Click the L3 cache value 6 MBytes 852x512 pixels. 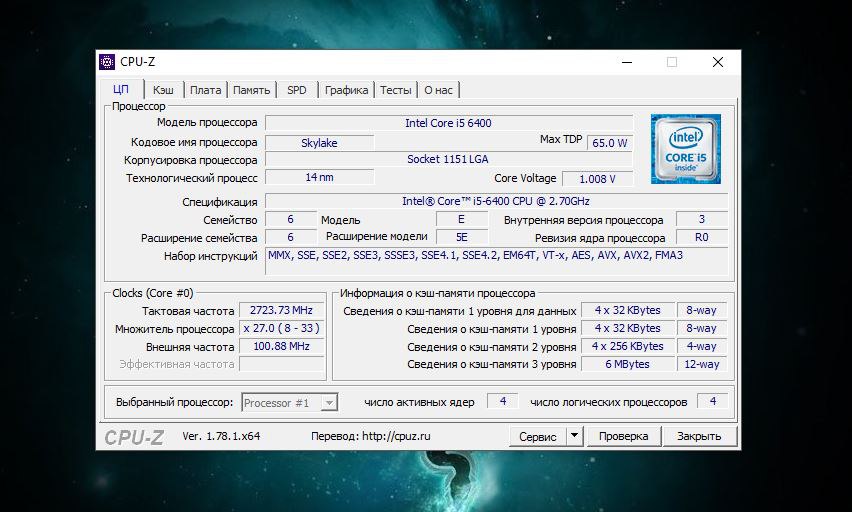(628, 364)
